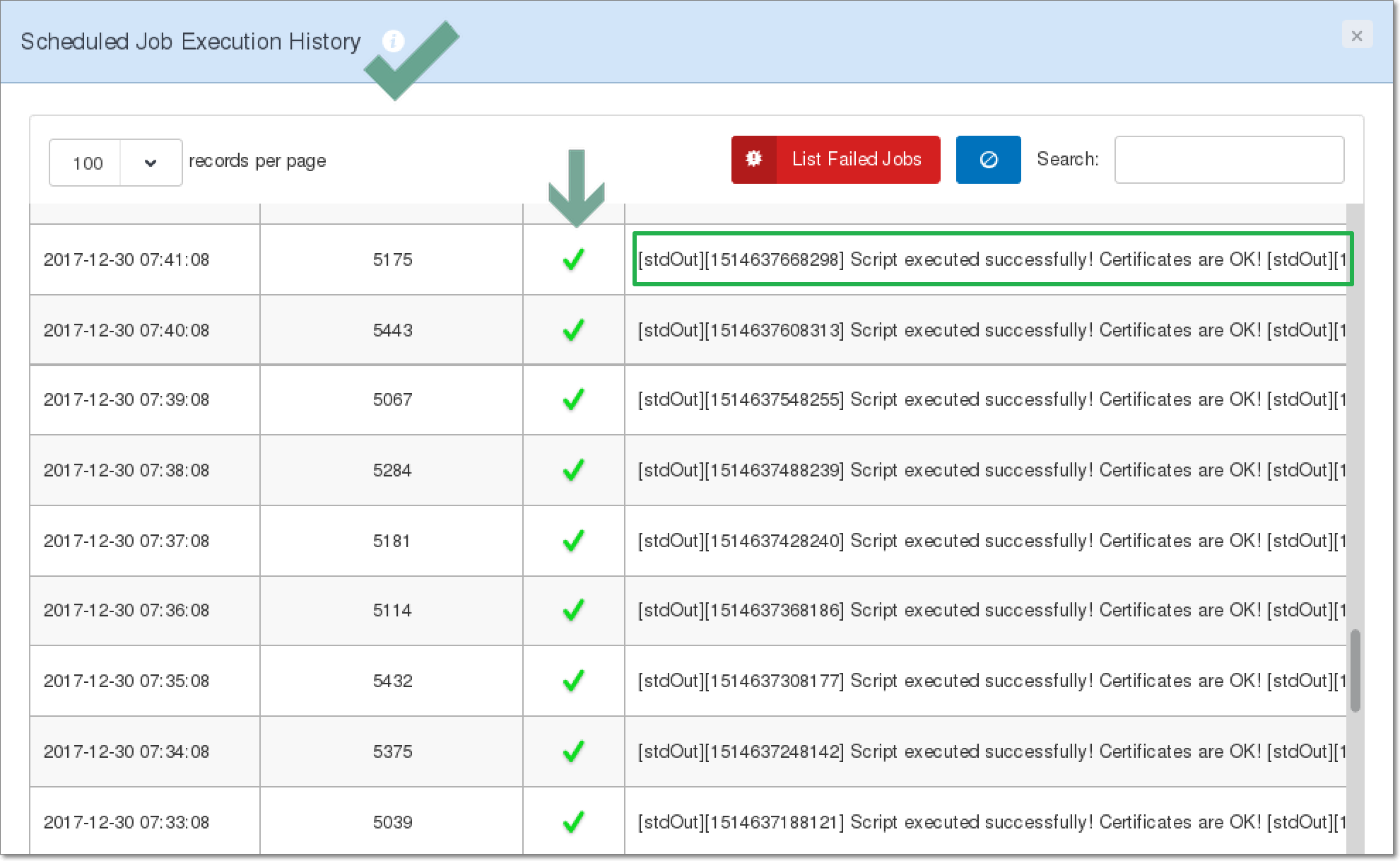The height and width of the screenshot is (861, 1400).
Task: Open output message with id 1514637488239
Action: coord(992,470)
